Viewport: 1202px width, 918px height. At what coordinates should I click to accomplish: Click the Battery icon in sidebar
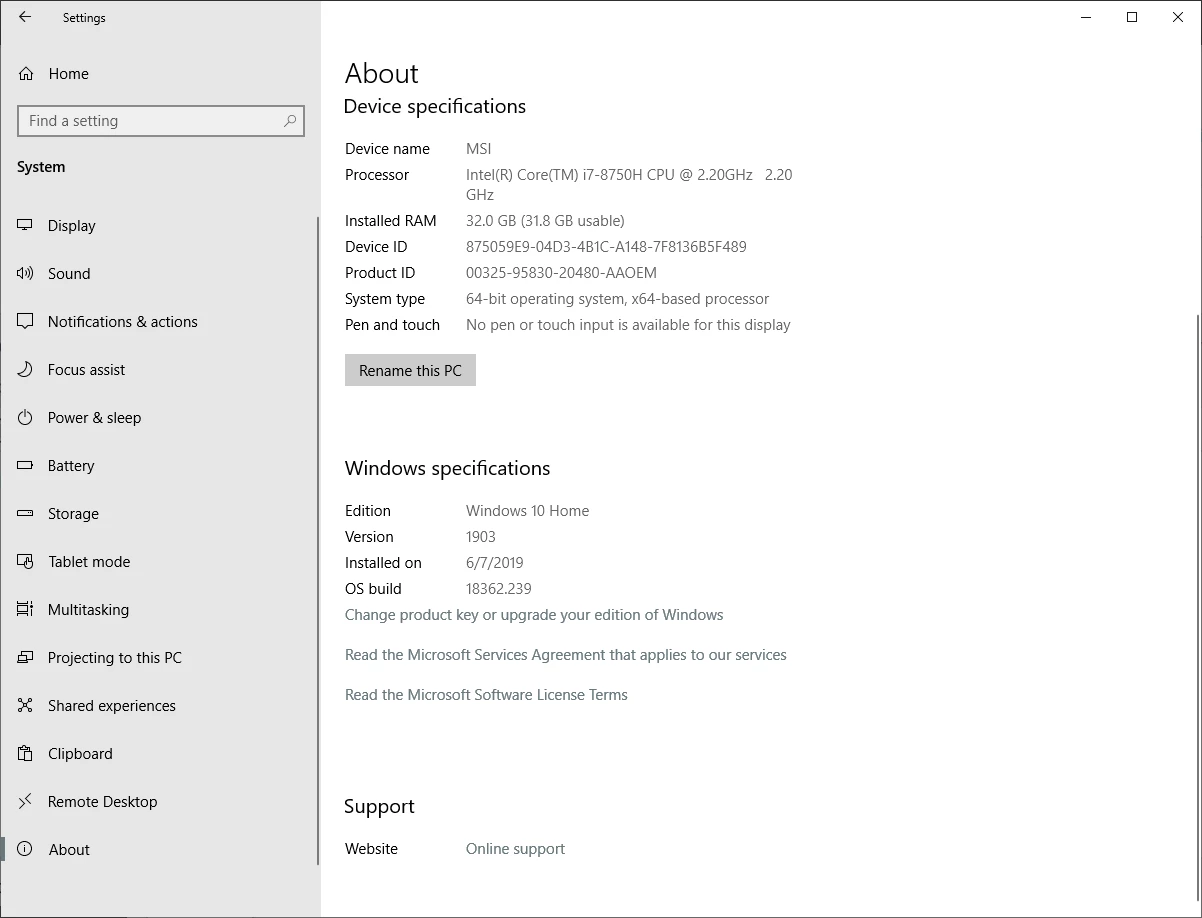tap(26, 466)
